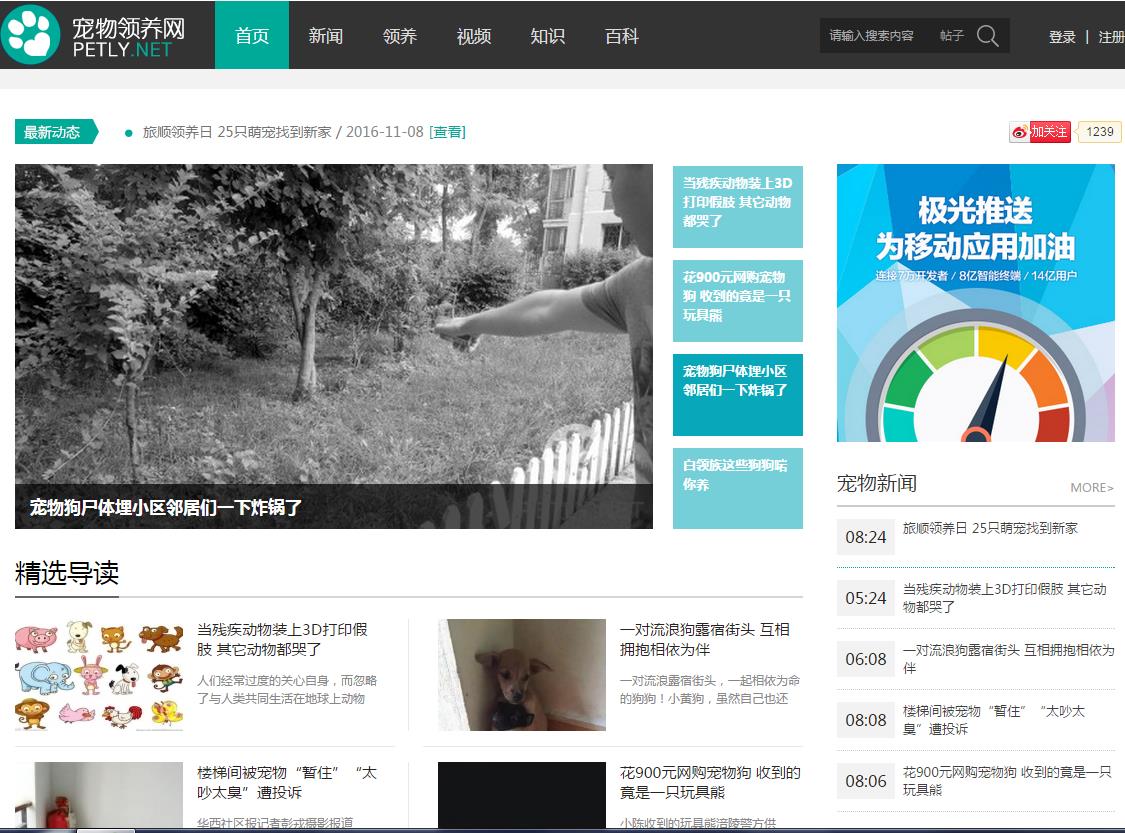Click the 08:08 time box

tap(866, 720)
